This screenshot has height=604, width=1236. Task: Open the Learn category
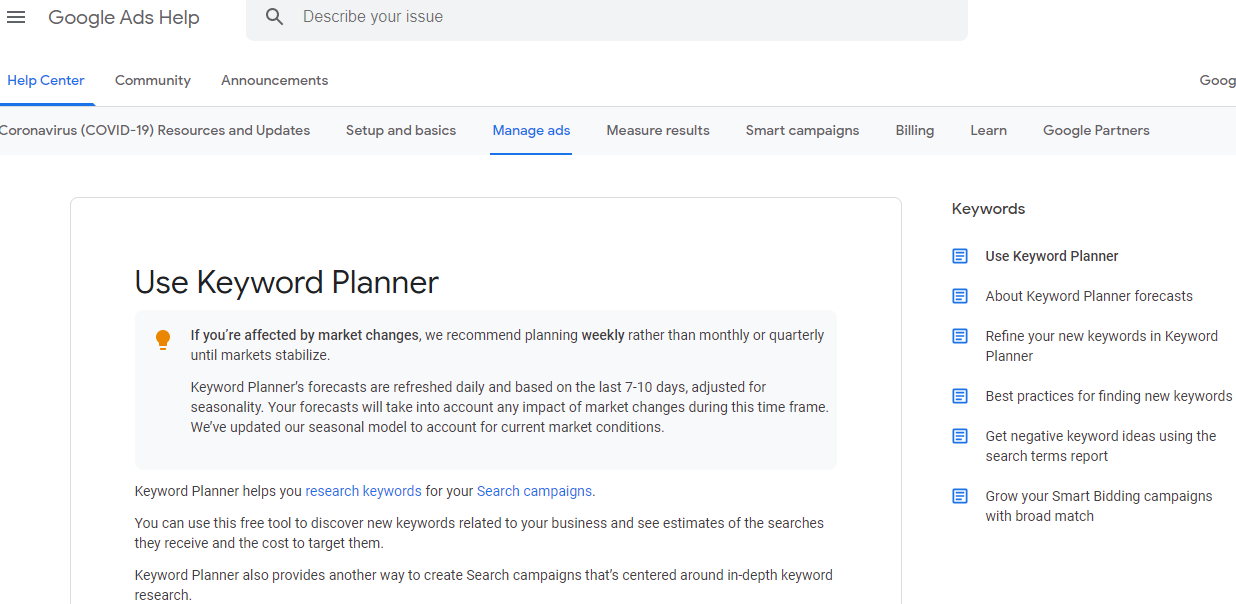988,130
